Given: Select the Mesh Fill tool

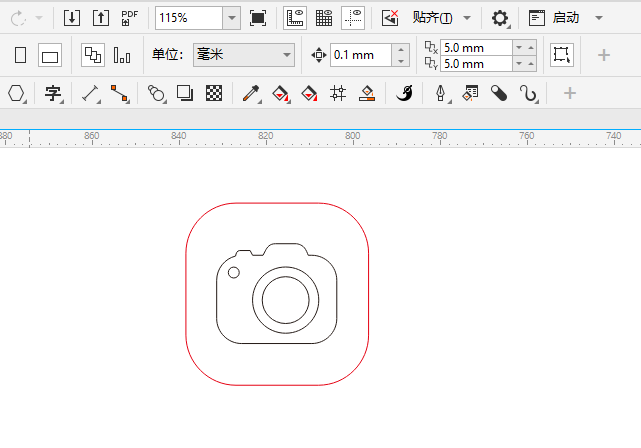Looking at the screenshot, I should tap(338, 94).
